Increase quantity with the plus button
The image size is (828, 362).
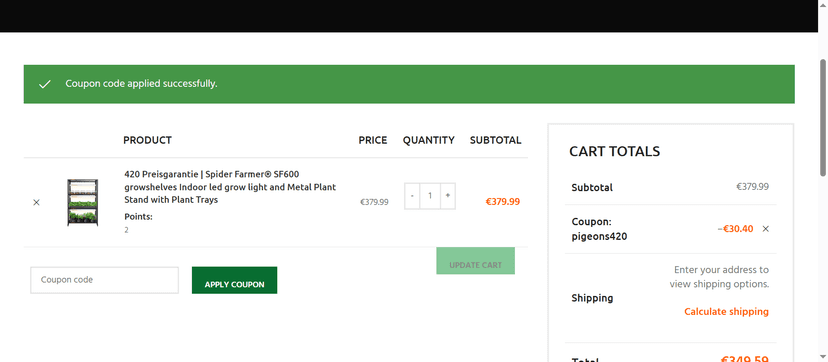(448, 196)
